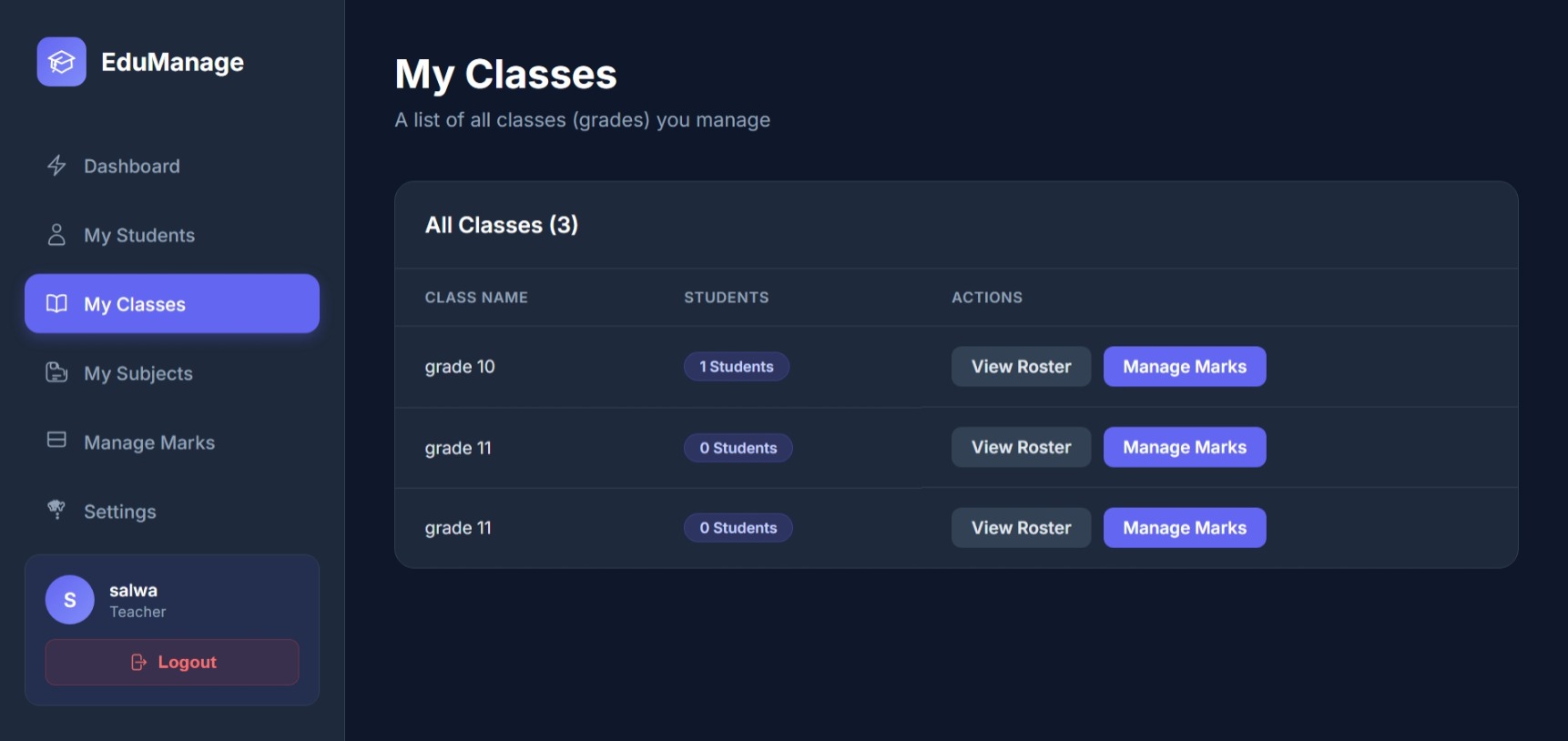Open the Dashboard menu item
1568x741 pixels.
tap(132, 167)
